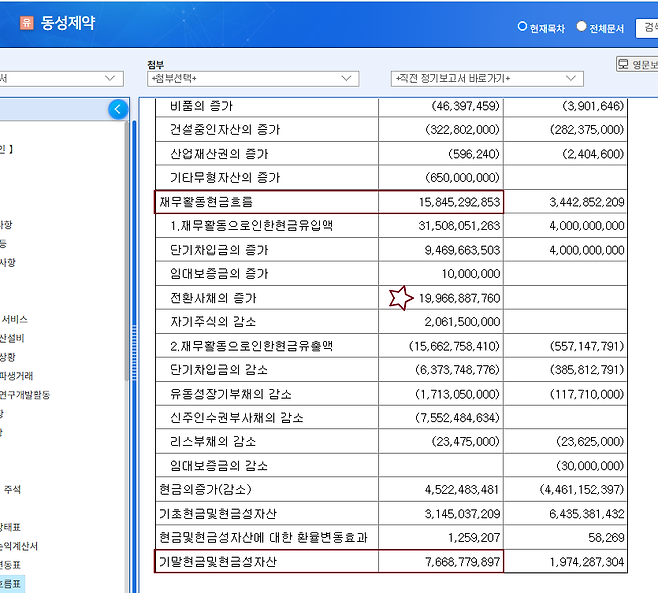Click the monitor icon for English version
This screenshot has width=658, height=593.
[x=625, y=65]
